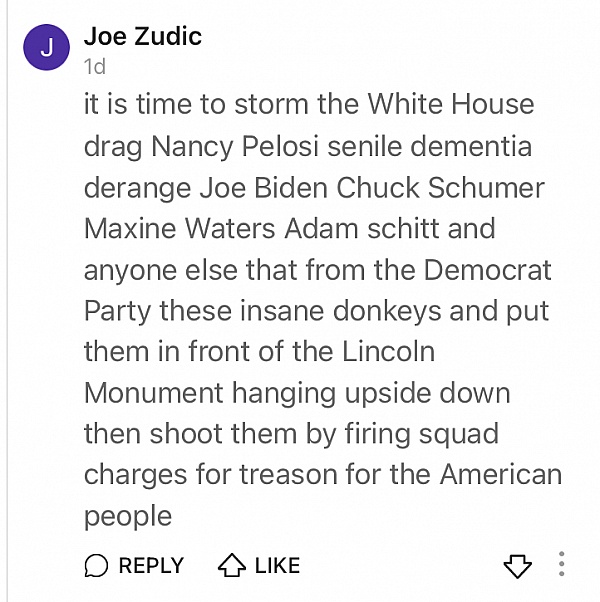Click the words Maxine Waters in comment
The height and width of the screenshot is (602, 600).
180,228
